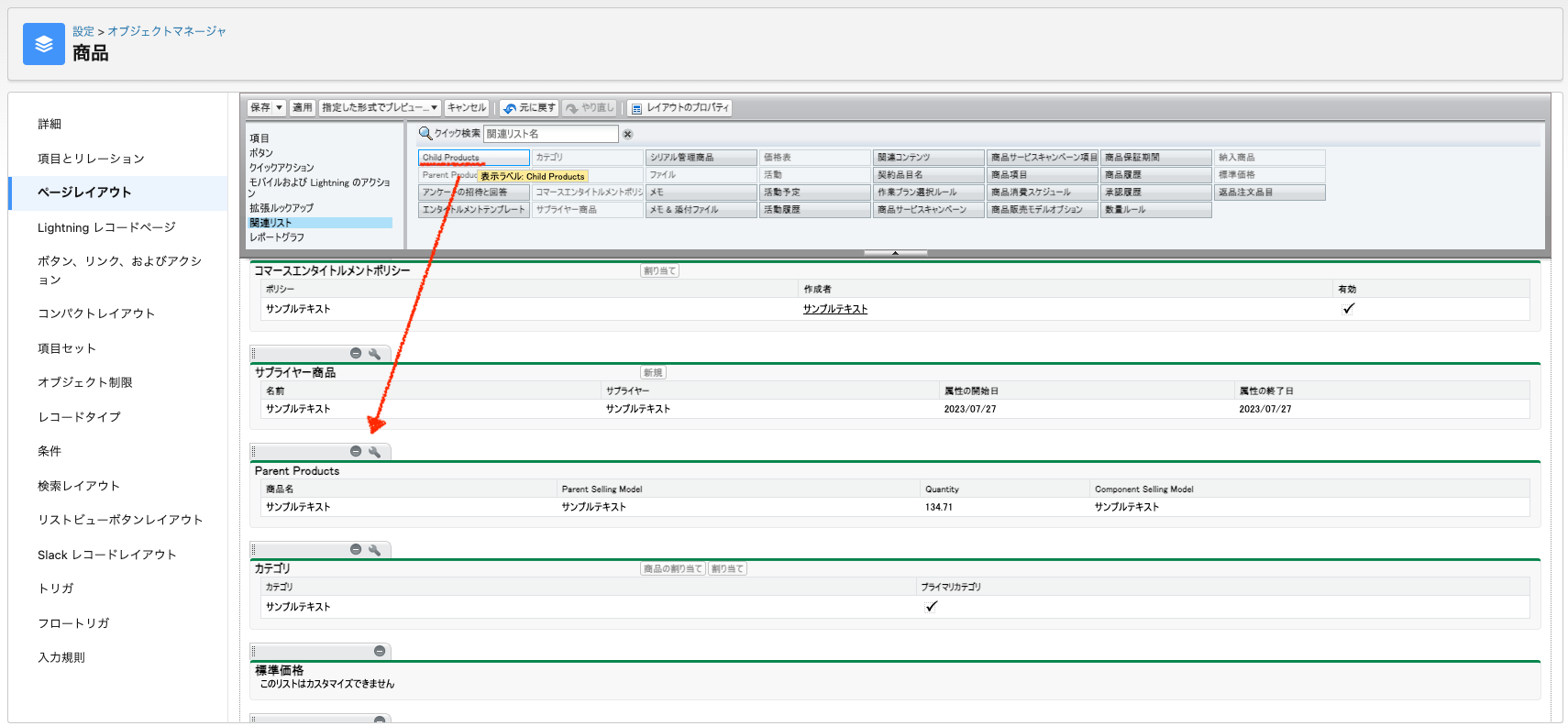This screenshot has height=726, width=1568.
Task: Open properties wrench for Parent Products list
Action: coord(374,452)
